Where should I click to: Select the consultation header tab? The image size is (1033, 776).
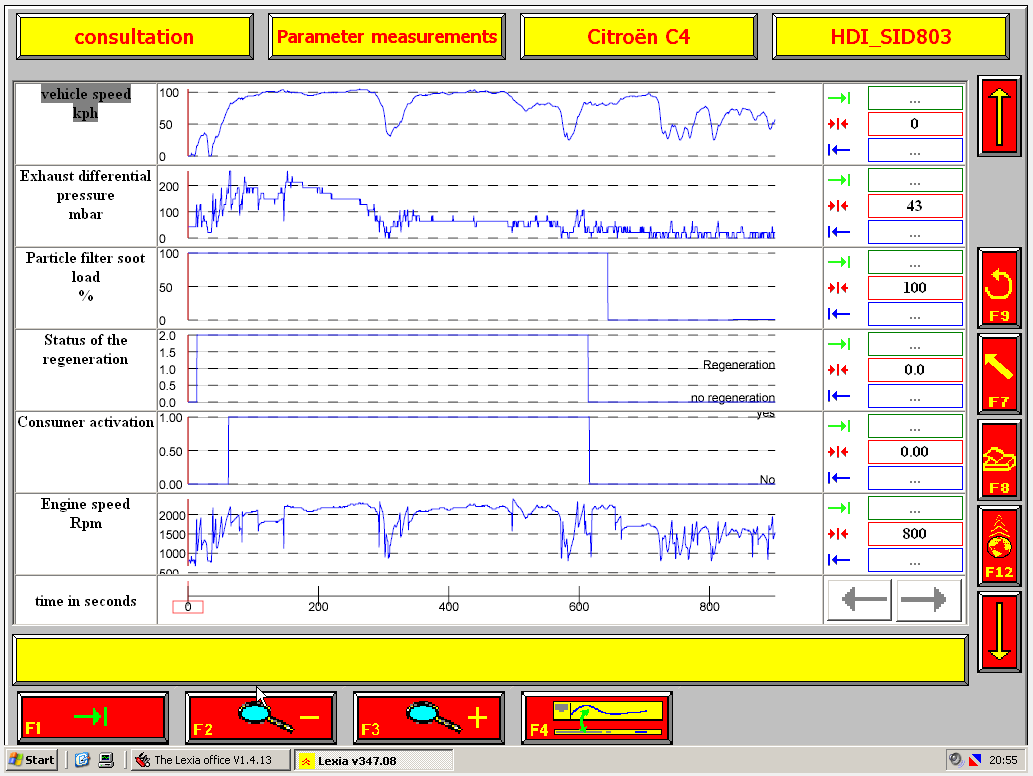click(134, 37)
